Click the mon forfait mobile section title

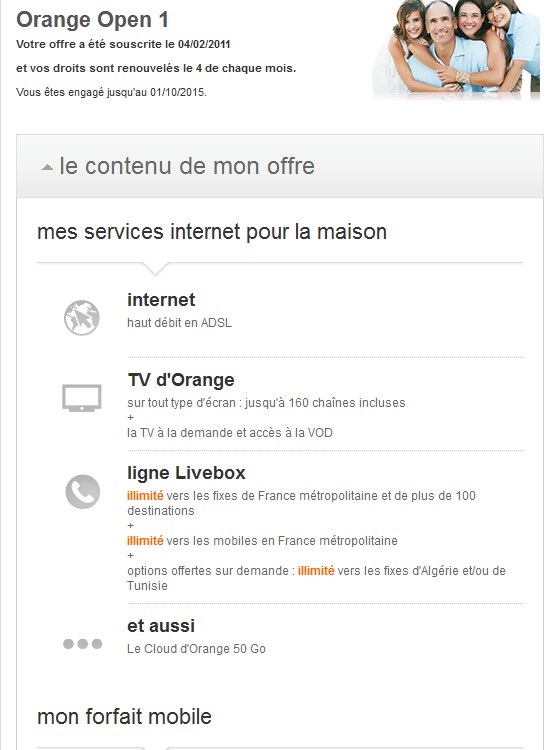(x=124, y=717)
